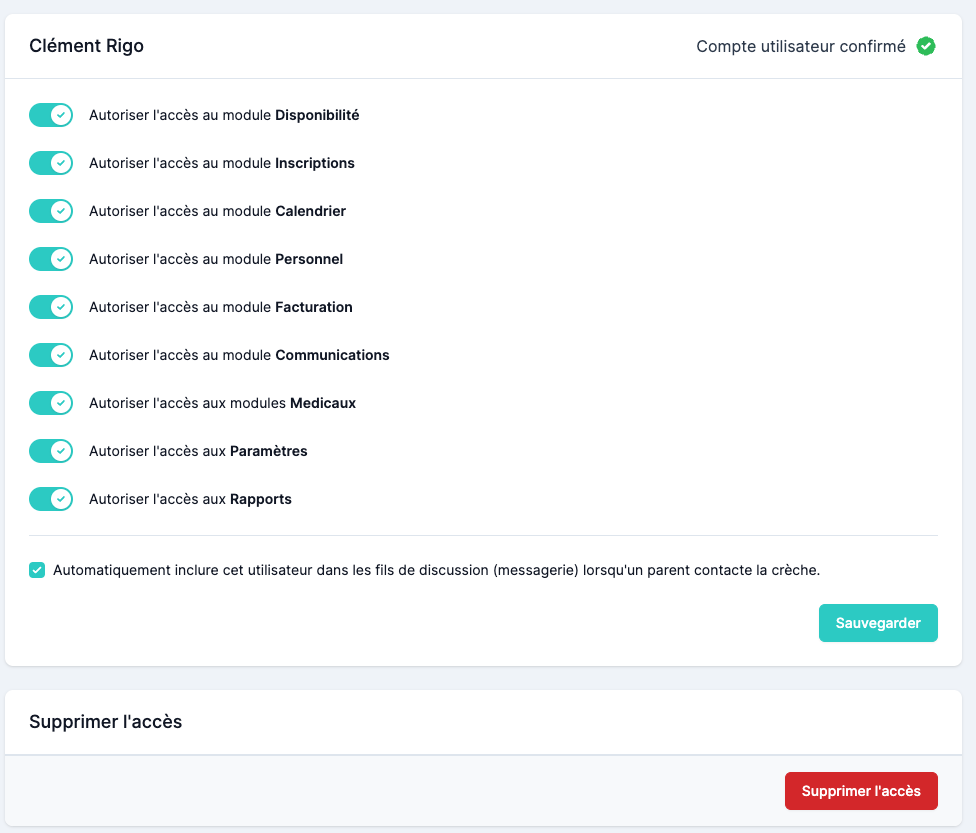
Task: Disable the Facturation module toggle
Action: 51,307
